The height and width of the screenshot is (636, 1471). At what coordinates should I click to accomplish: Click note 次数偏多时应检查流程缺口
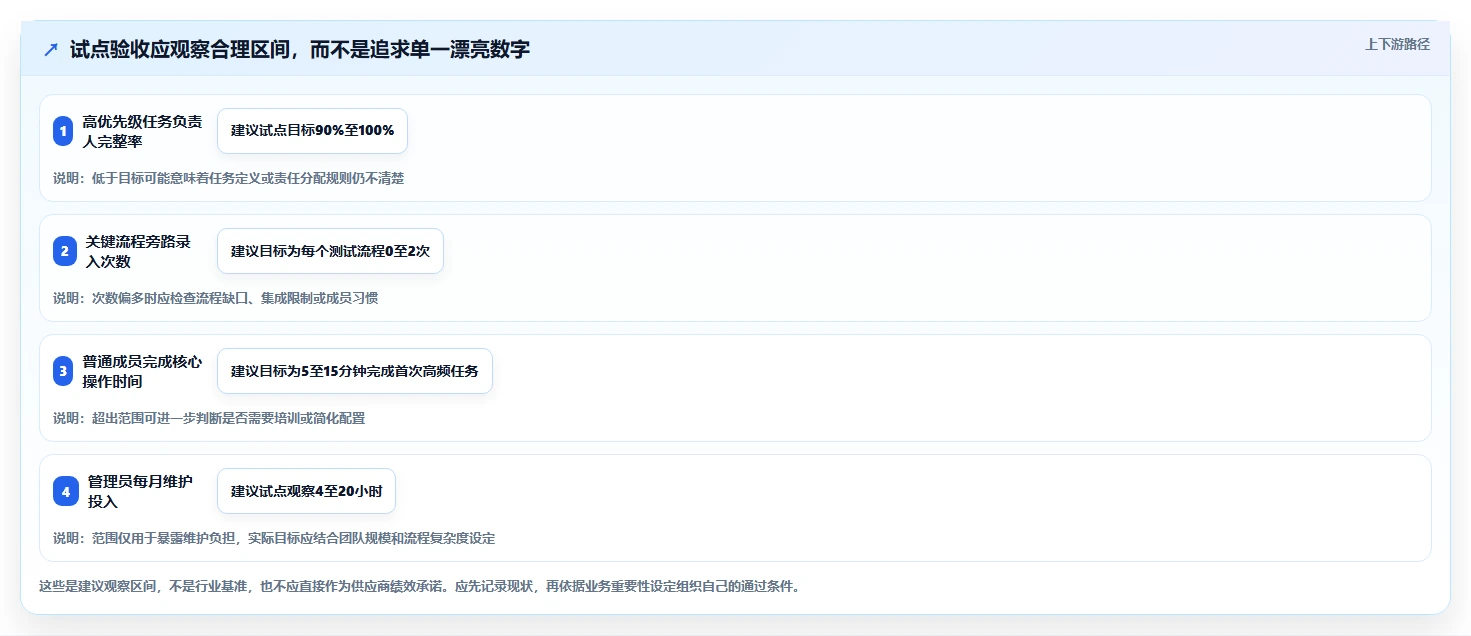coord(216,298)
